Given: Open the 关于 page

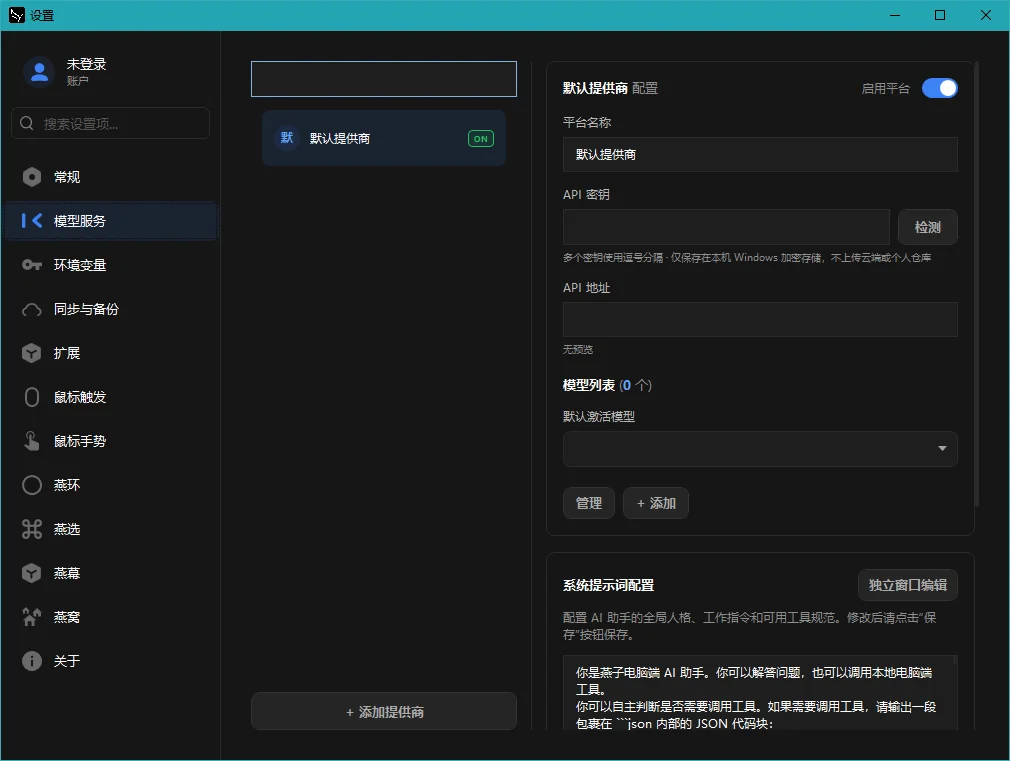Looking at the screenshot, I should point(111,660).
